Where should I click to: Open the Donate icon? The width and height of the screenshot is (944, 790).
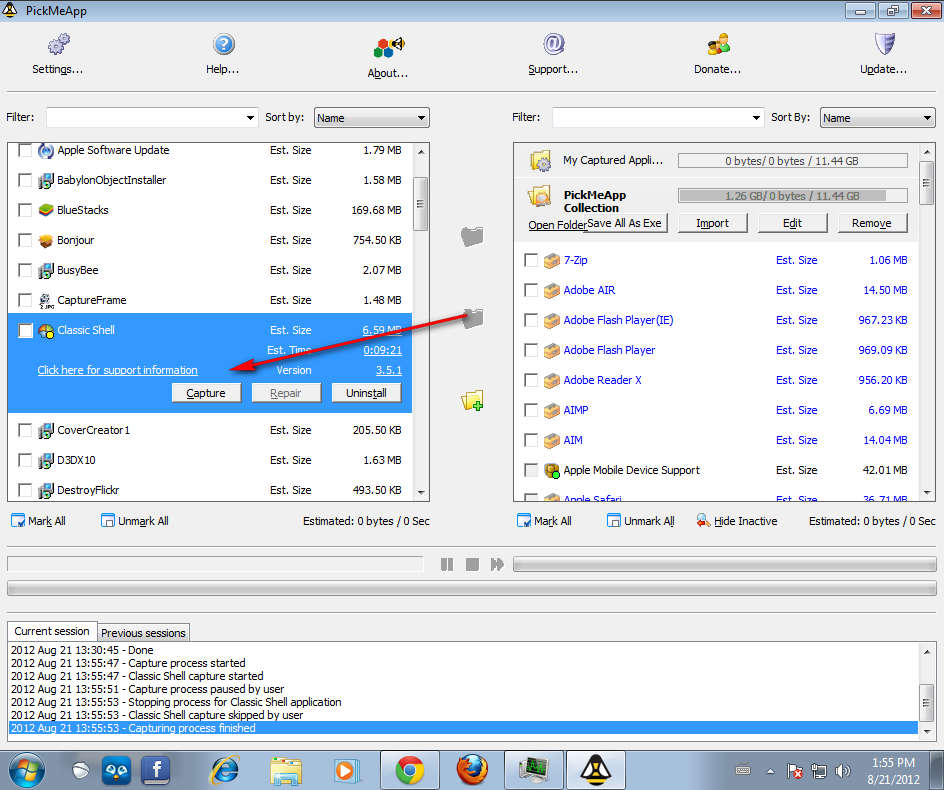pyautogui.click(x=717, y=45)
